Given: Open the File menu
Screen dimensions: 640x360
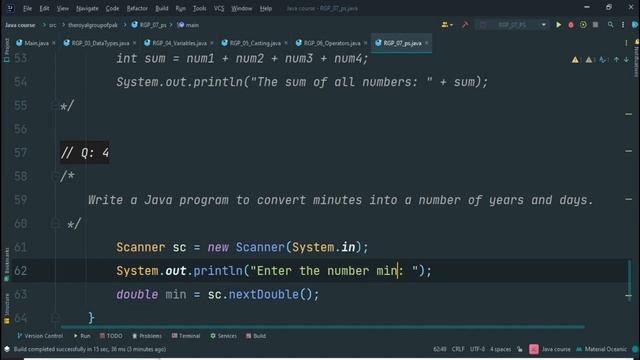Looking at the screenshot, I should click(x=27, y=8).
